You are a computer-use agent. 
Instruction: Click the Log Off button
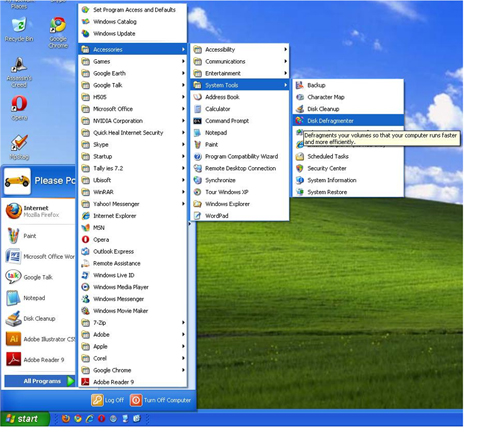click(107, 400)
